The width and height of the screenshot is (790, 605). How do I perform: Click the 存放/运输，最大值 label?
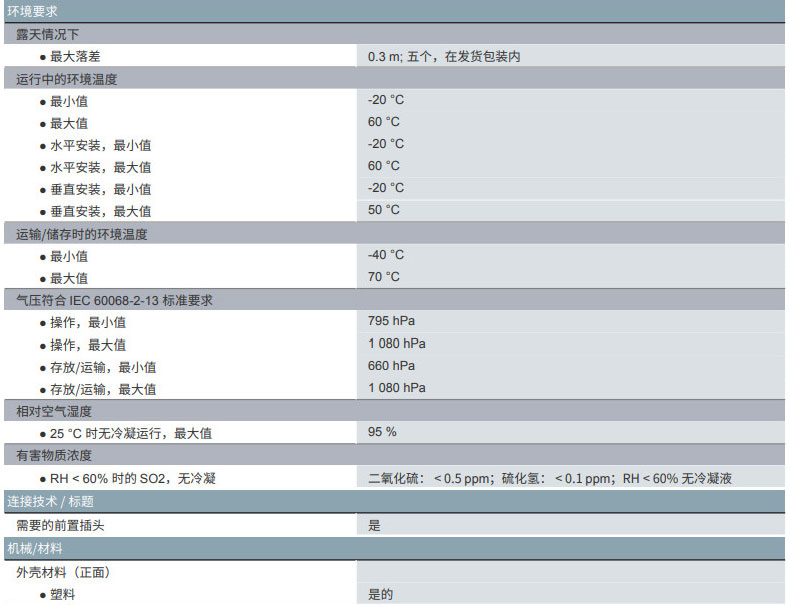tap(103, 389)
